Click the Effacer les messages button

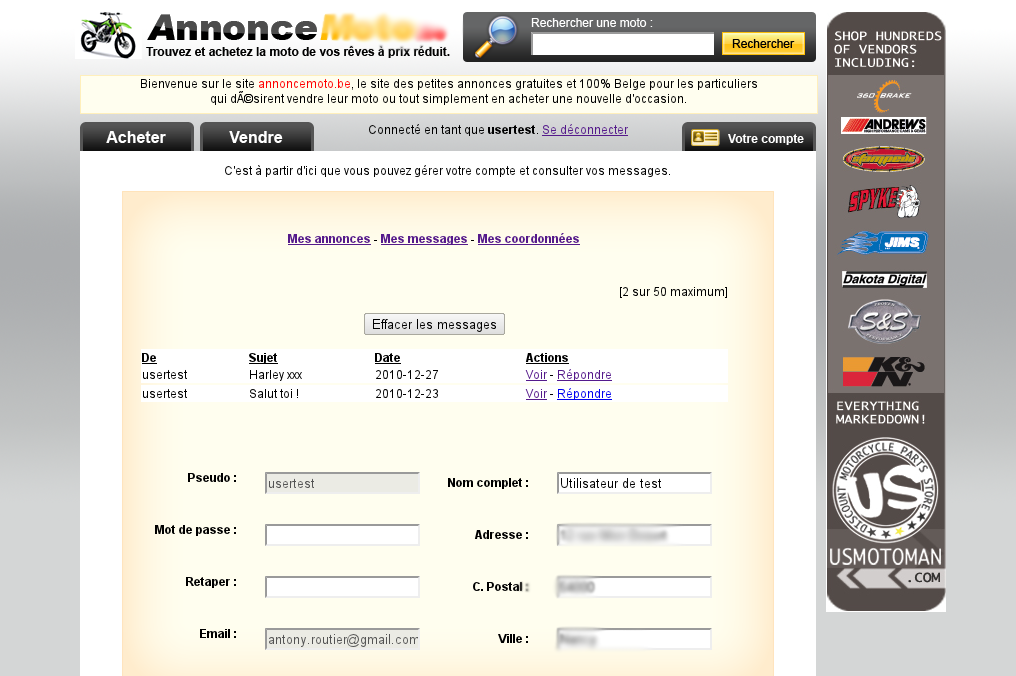(x=434, y=324)
